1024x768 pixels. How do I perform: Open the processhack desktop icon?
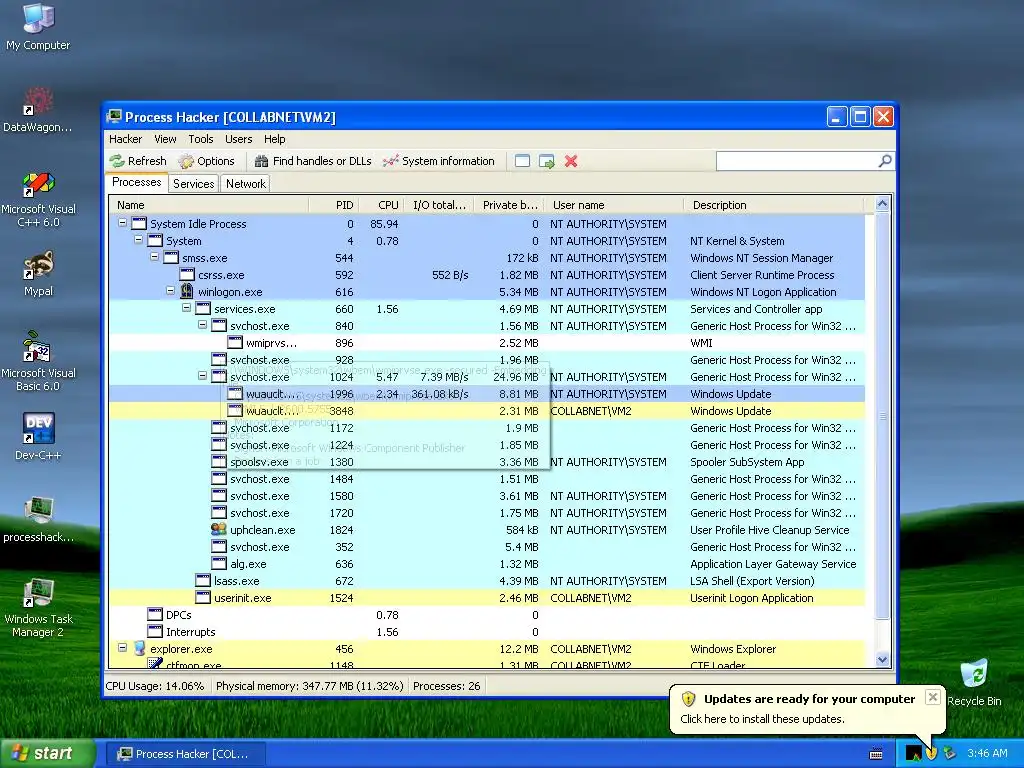38,520
